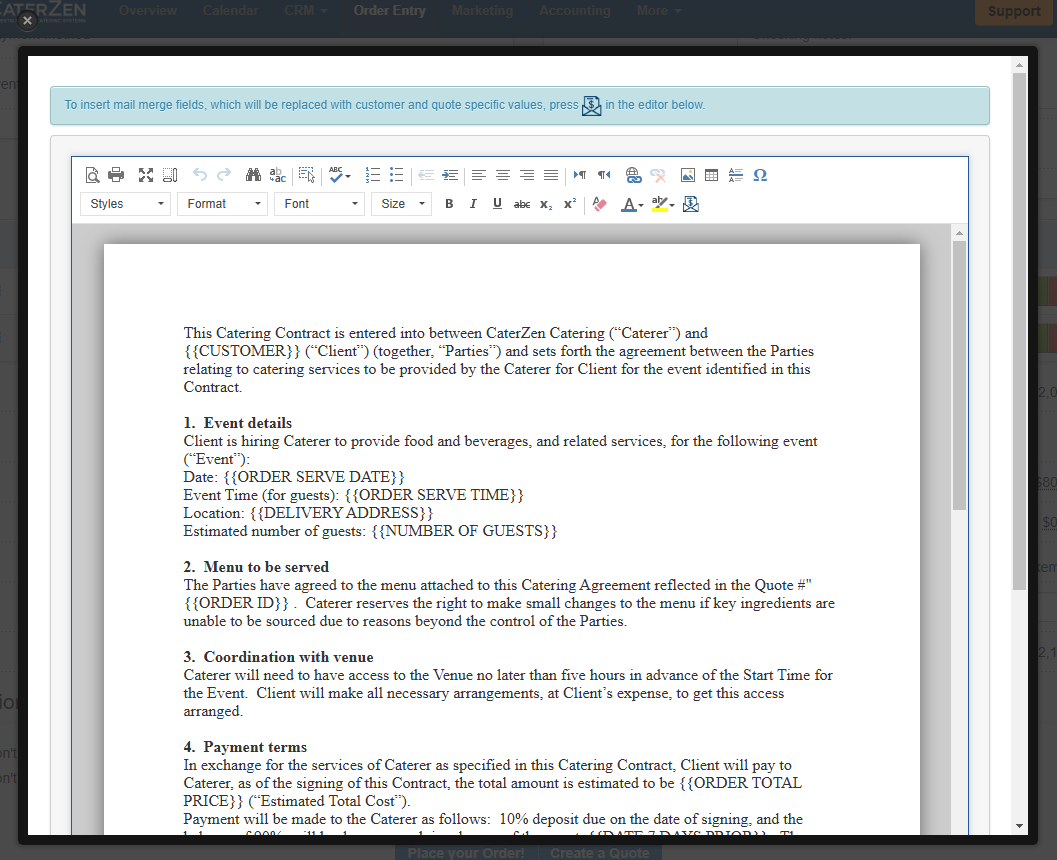Click the Select All icon
1057x860 pixels.
coord(307,175)
